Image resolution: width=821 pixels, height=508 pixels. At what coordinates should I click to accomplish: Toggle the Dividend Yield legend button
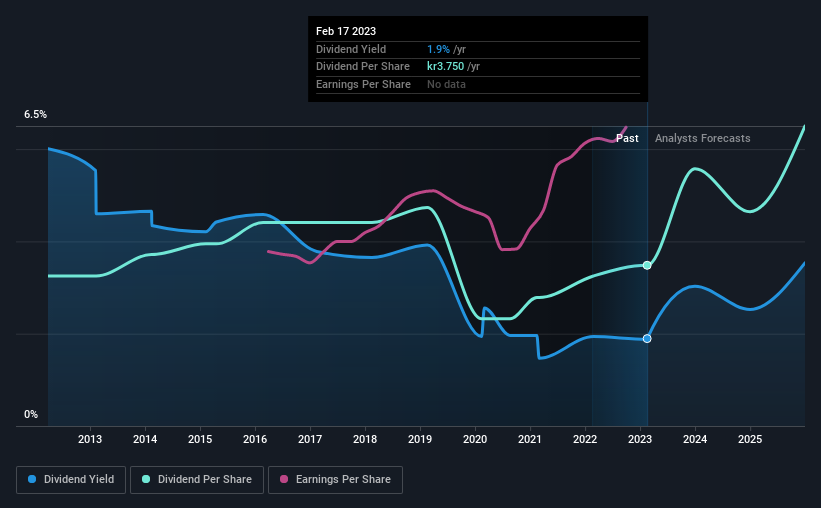tap(71, 480)
